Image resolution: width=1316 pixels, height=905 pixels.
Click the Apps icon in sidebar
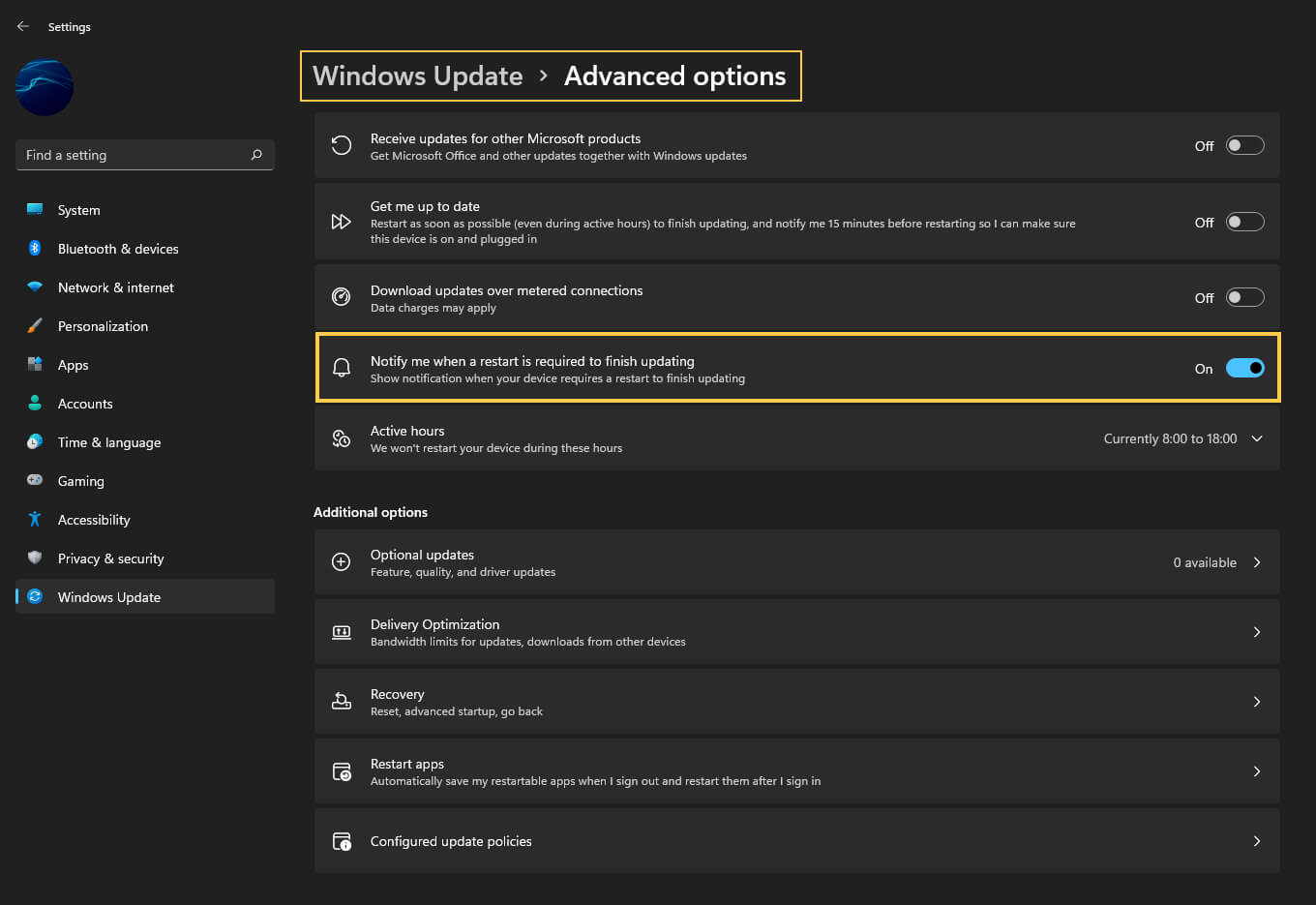pos(35,364)
